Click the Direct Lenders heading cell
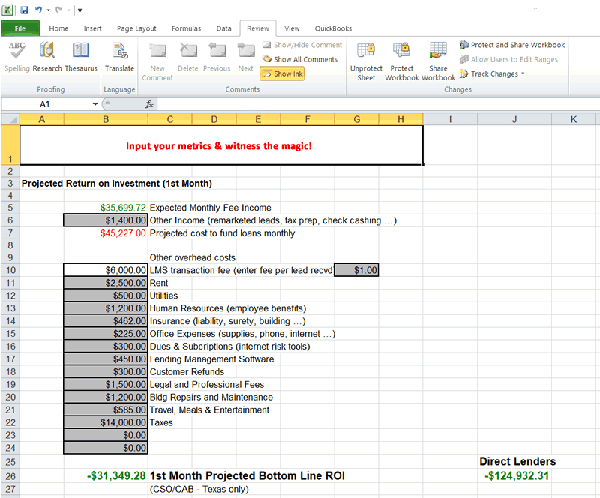 pyautogui.click(x=517, y=461)
